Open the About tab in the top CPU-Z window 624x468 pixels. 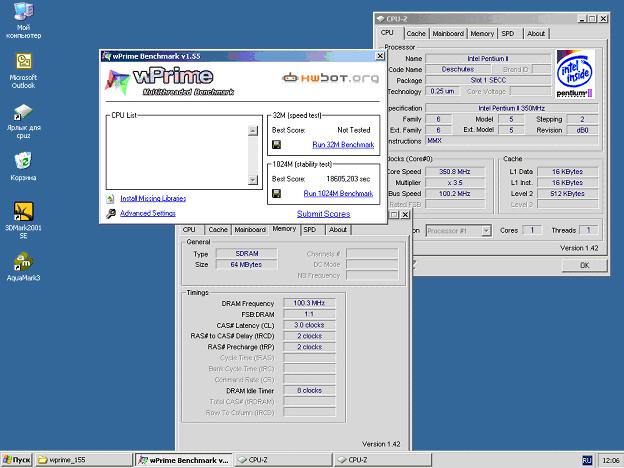(536, 34)
